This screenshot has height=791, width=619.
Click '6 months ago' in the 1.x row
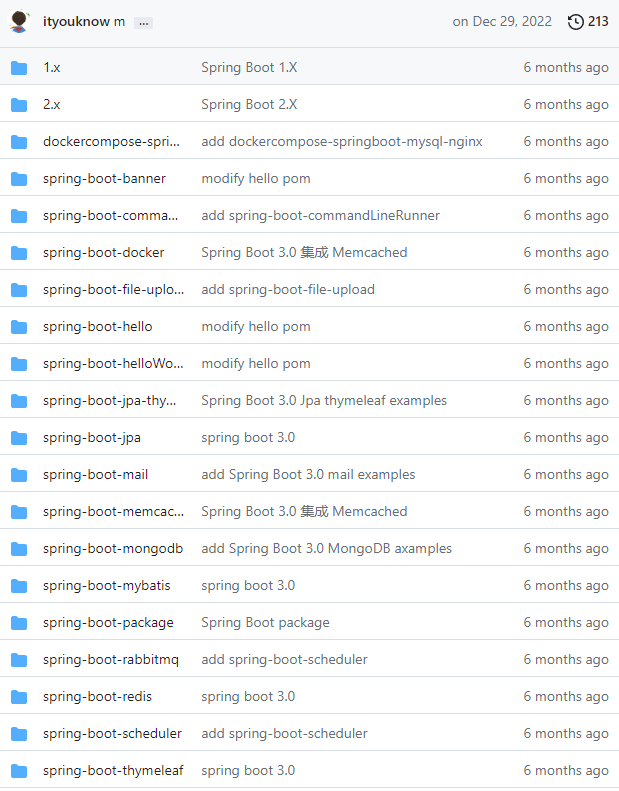click(x=566, y=68)
